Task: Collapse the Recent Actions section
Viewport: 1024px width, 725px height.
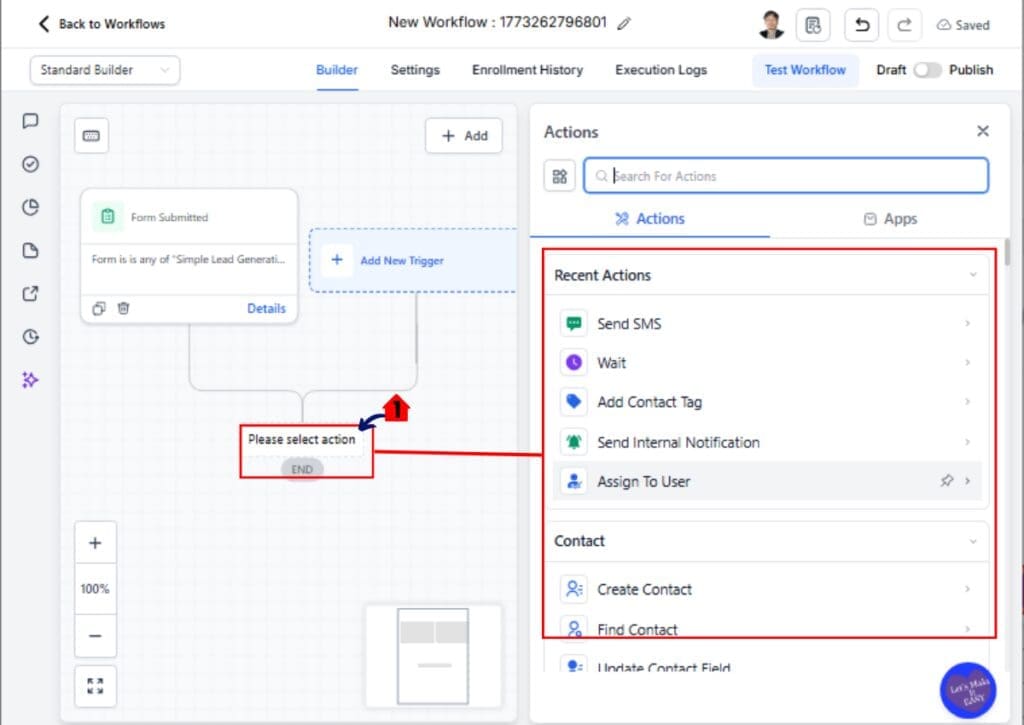Action: [x=973, y=275]
